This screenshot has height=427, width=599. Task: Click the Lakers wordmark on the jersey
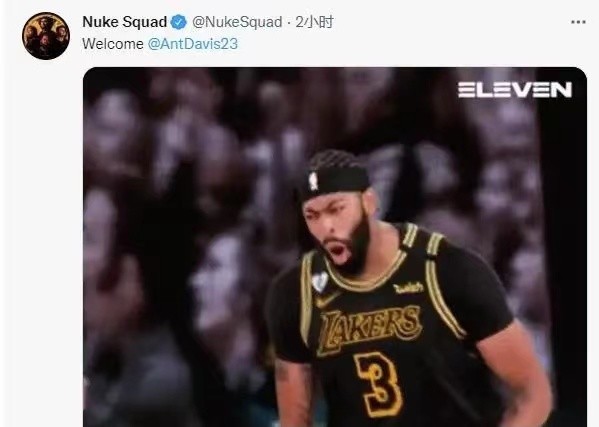coord(369,328)
